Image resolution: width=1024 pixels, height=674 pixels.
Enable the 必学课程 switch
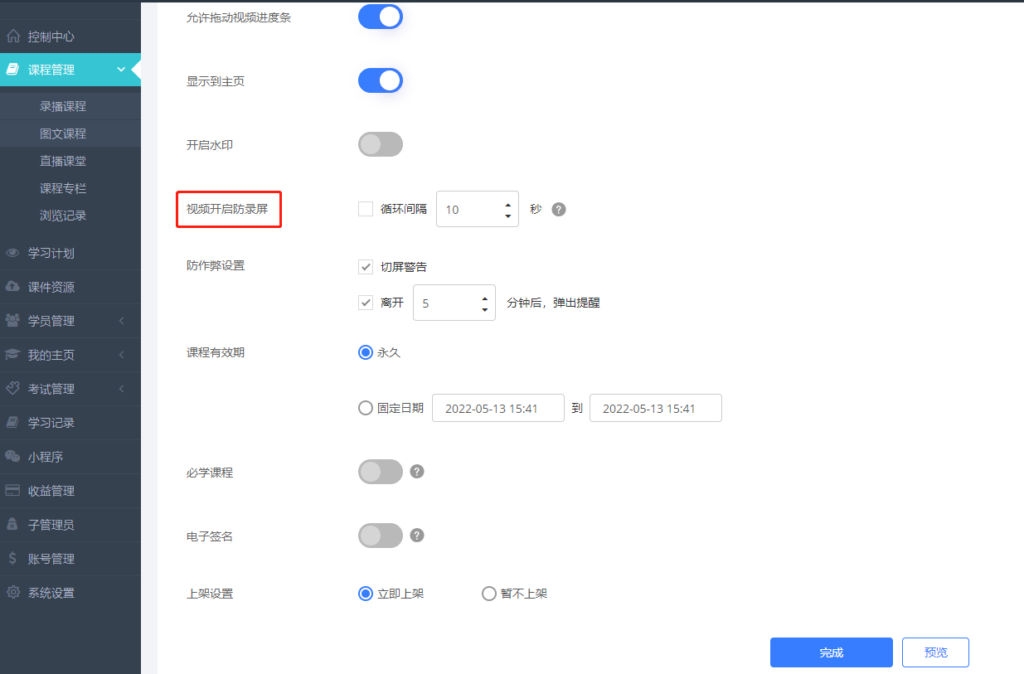click(x=380, y=472)
